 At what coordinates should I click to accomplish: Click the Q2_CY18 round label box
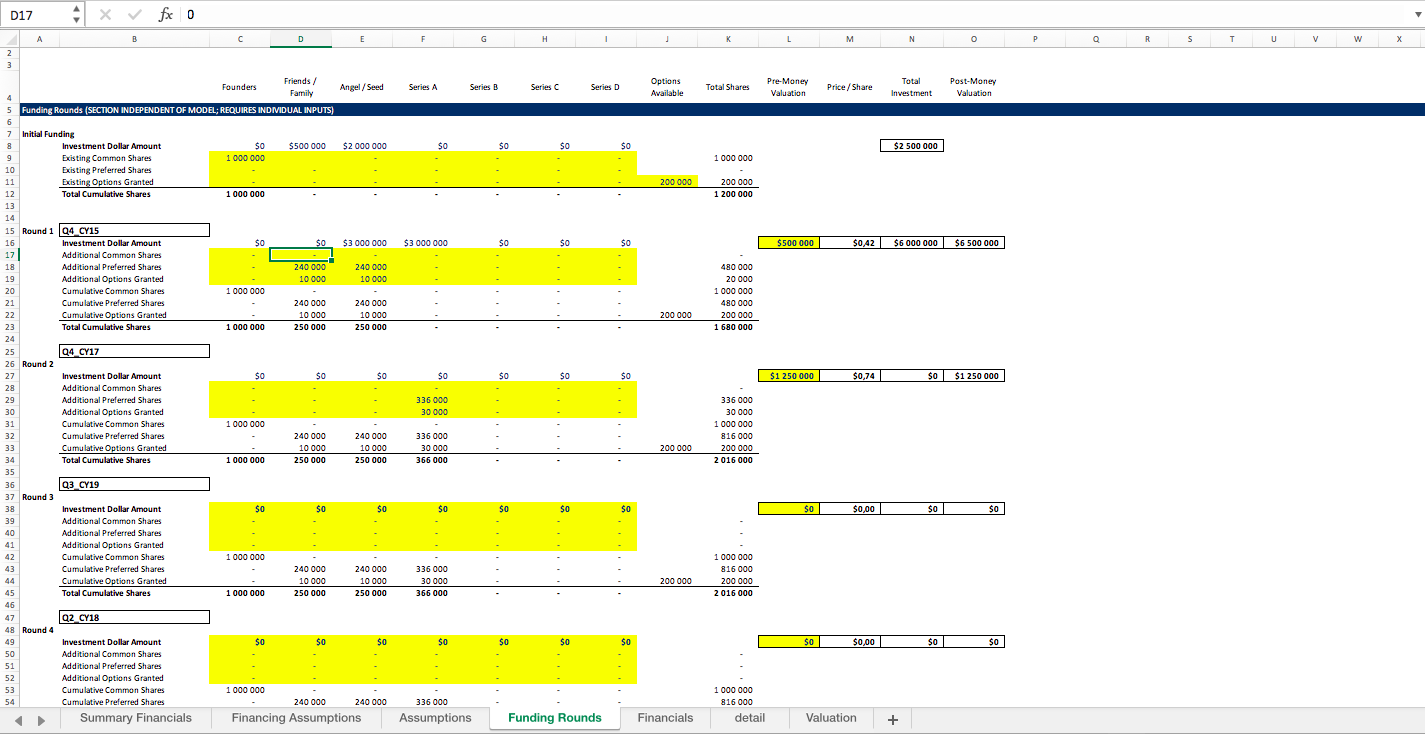[134, 618]
